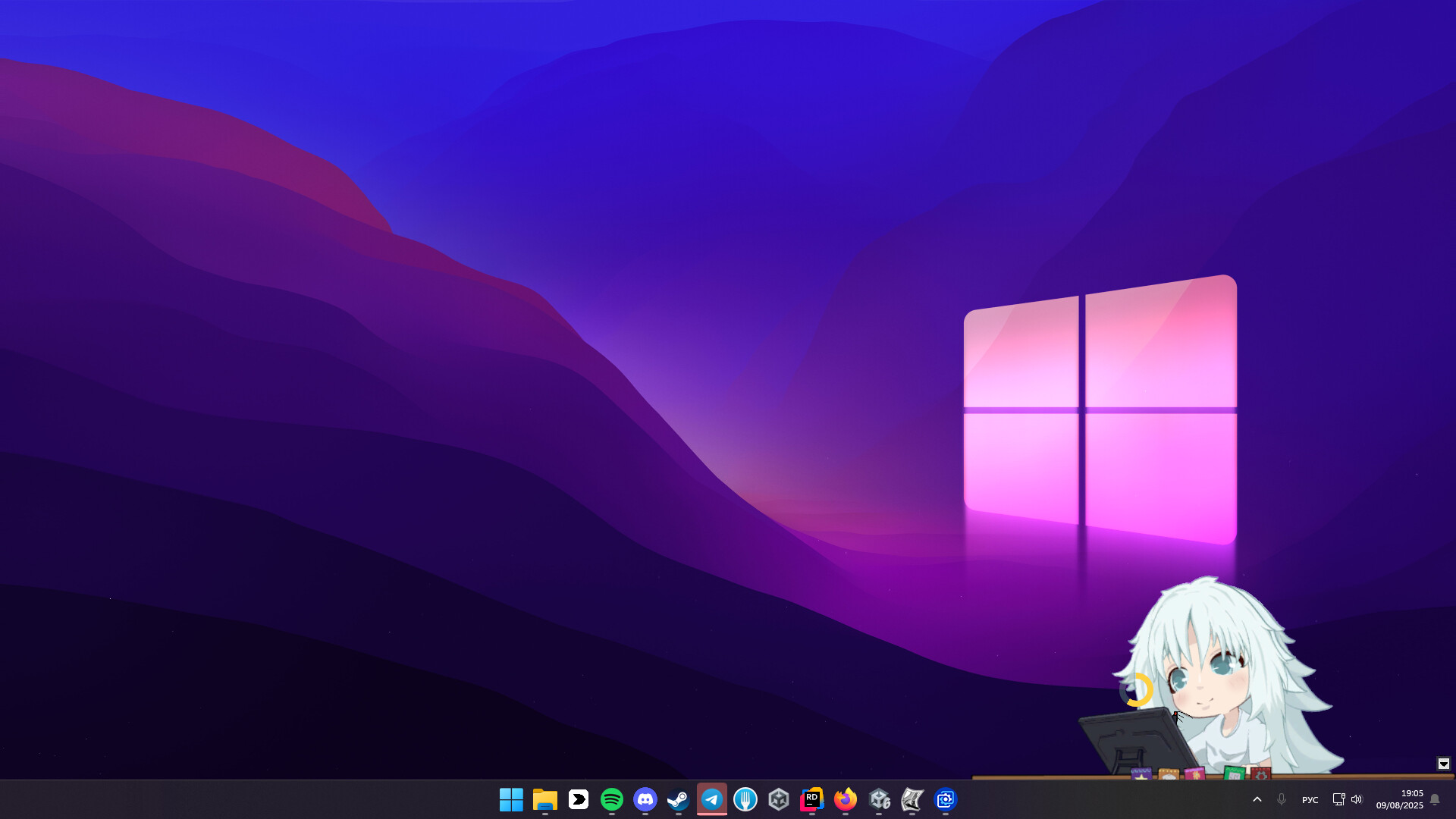Open Steam from the taskbar
The width and height of the screenshot is (1456, 819).
678,799
